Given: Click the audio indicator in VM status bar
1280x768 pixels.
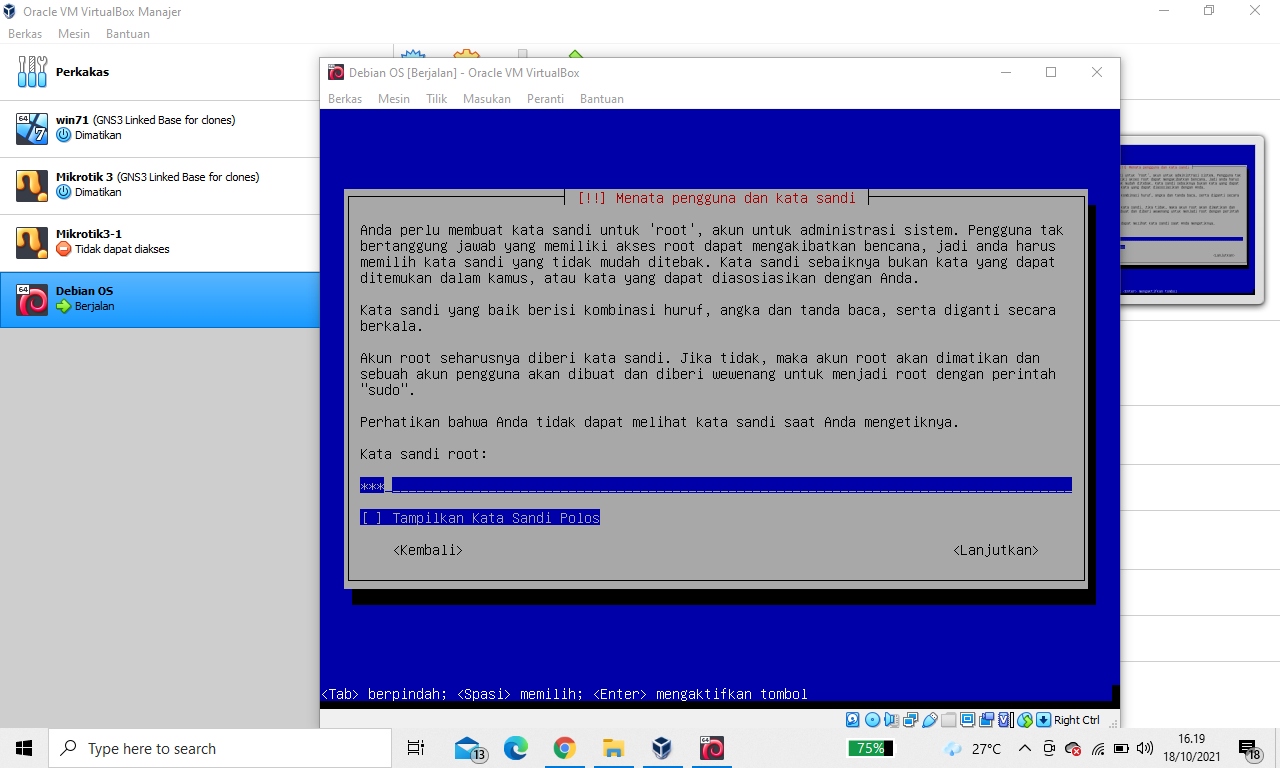Looking at the screenshot, I should pyautogui.click(x=891, y=720).
